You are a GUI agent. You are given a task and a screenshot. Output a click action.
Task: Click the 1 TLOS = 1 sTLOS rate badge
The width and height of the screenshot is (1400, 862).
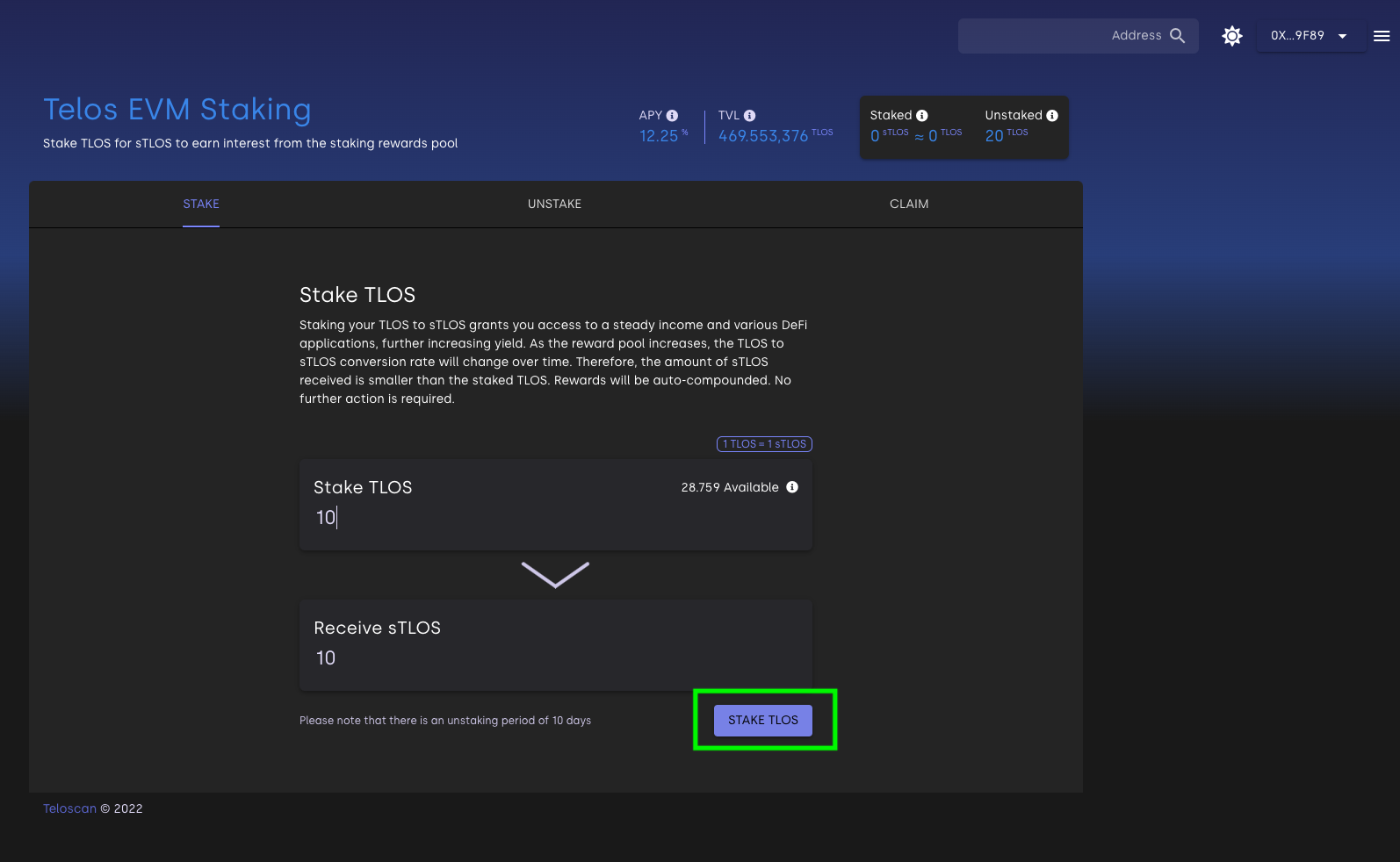pyautogui.click(x=764, y=444)
